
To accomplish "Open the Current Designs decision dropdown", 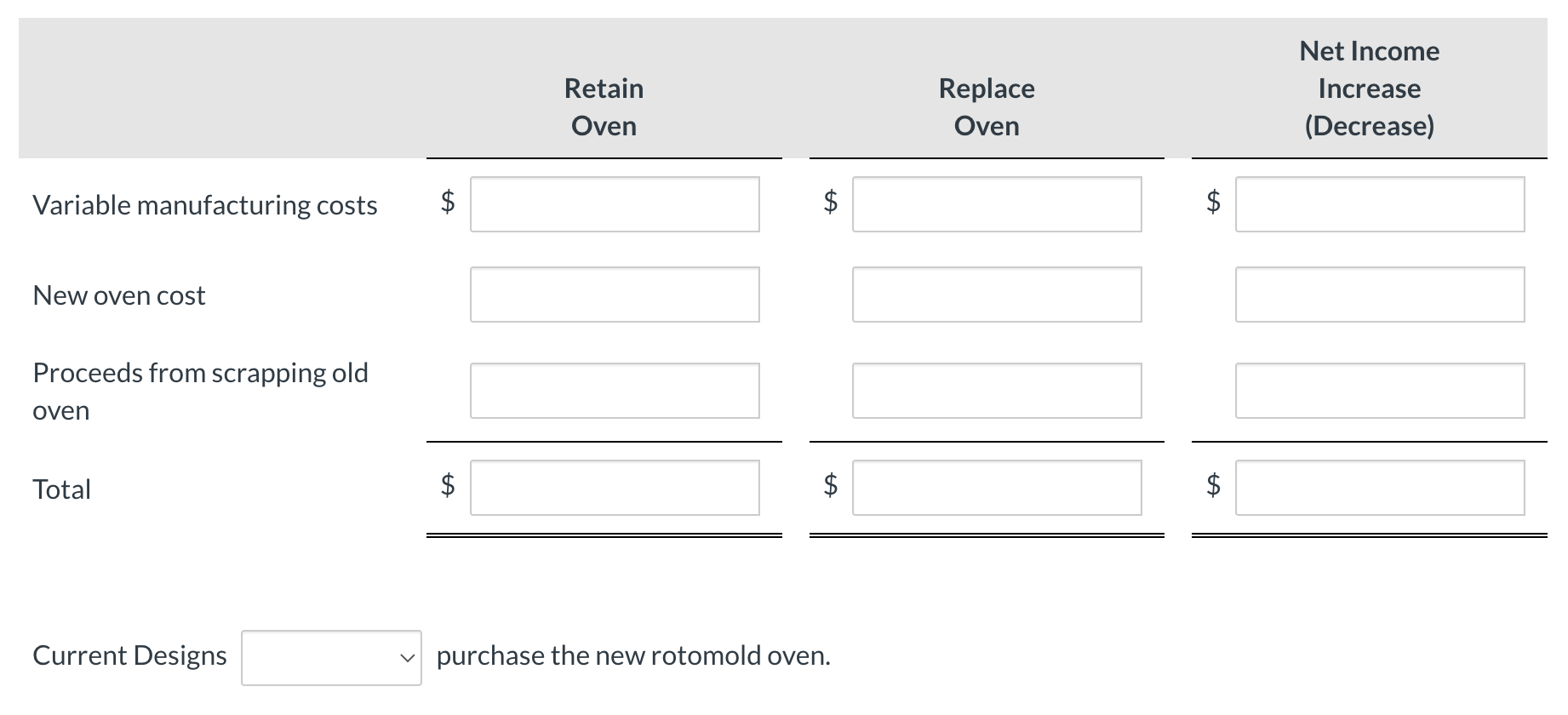I will point(330,656).
